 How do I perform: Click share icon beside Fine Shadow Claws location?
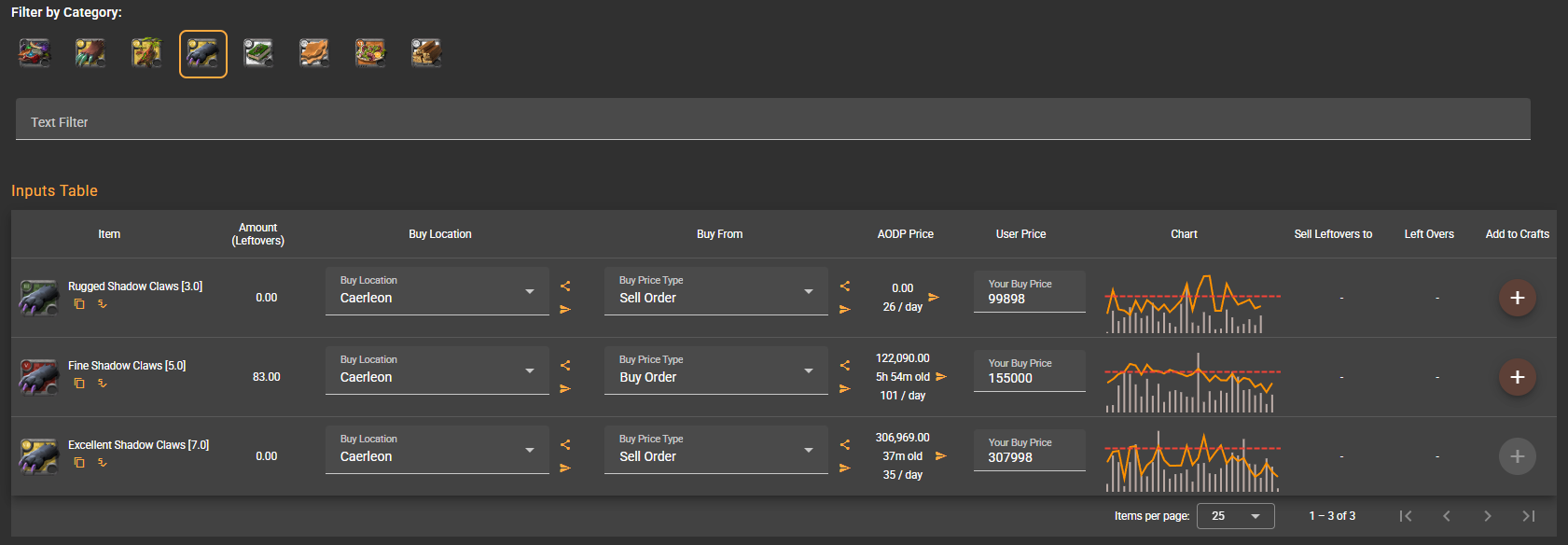pyautogui.click(x=565, y=366)
